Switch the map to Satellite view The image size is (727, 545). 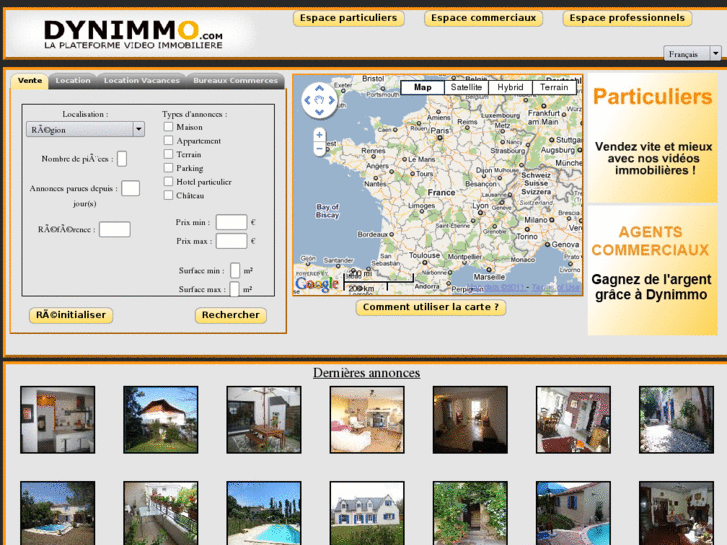pyautogui.click(x=466, y=88)
